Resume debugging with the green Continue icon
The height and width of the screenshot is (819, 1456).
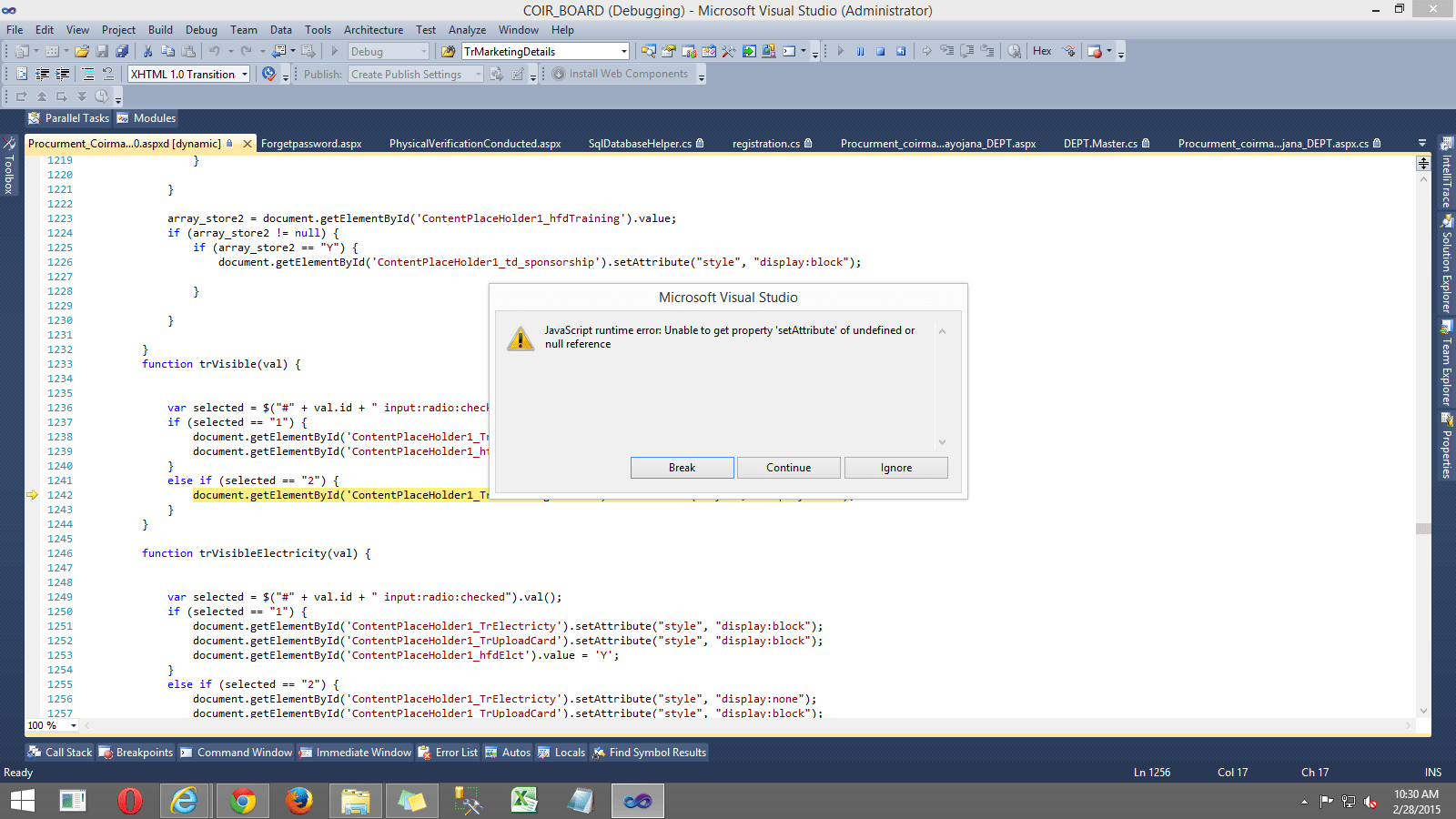pos(839,51)
